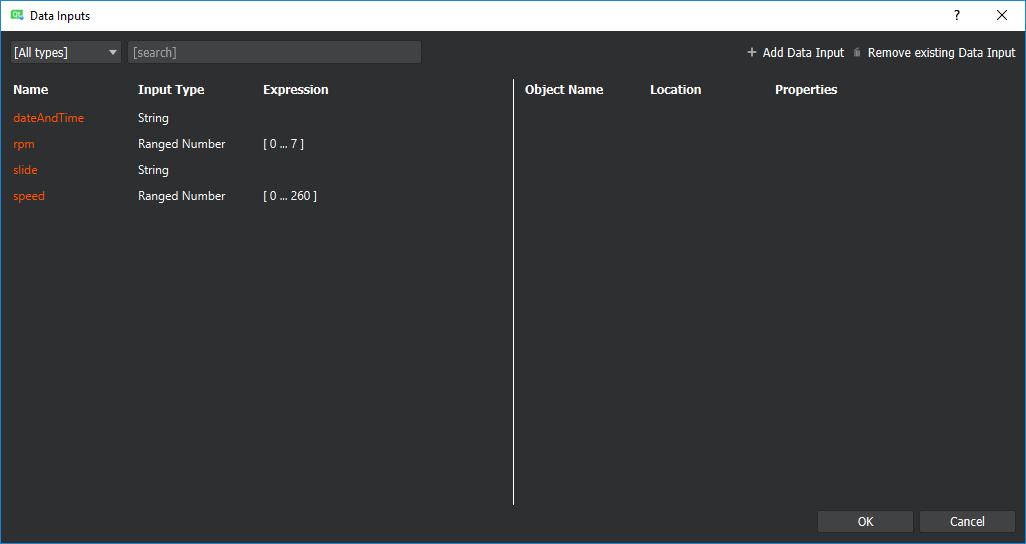This screenshot has width=1026, height=544.
Task: Click the Object Name column header
Action: 564,90
